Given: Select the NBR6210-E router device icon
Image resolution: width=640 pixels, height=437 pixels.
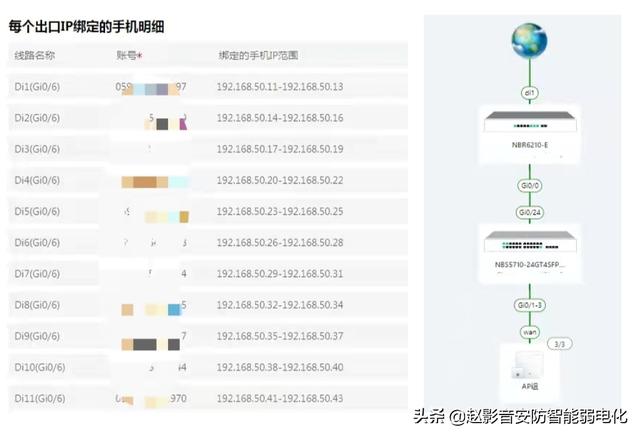Looking at the screenshot, I should tap(530, 122).
